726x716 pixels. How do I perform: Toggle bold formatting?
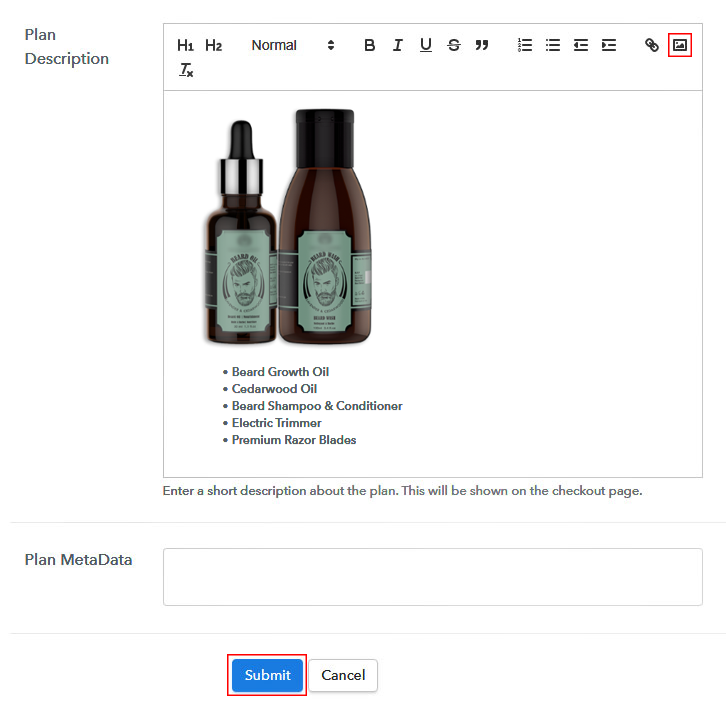tap(369, 45)
